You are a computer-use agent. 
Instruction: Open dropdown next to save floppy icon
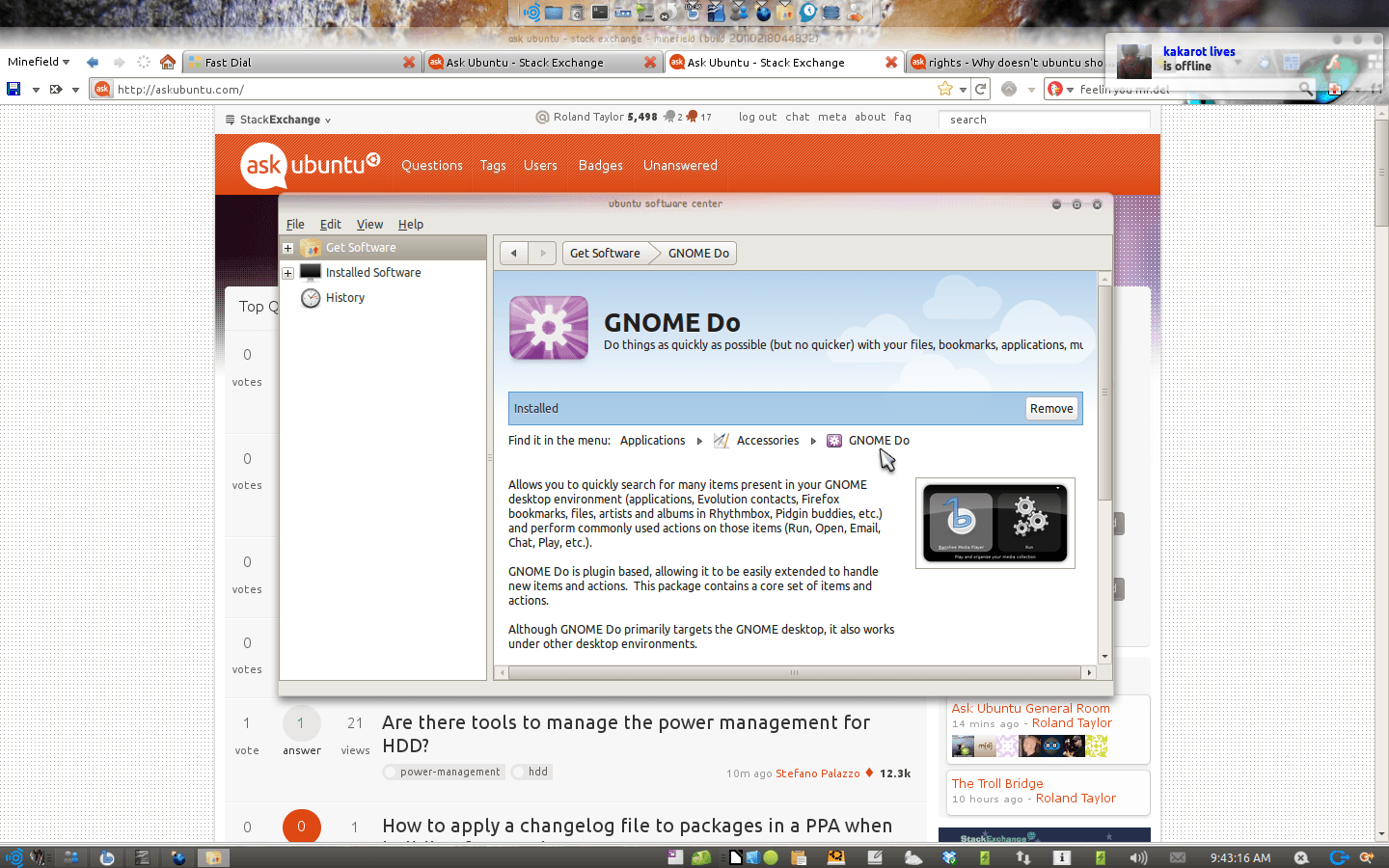pyautogui.click(x=36, y=90)
